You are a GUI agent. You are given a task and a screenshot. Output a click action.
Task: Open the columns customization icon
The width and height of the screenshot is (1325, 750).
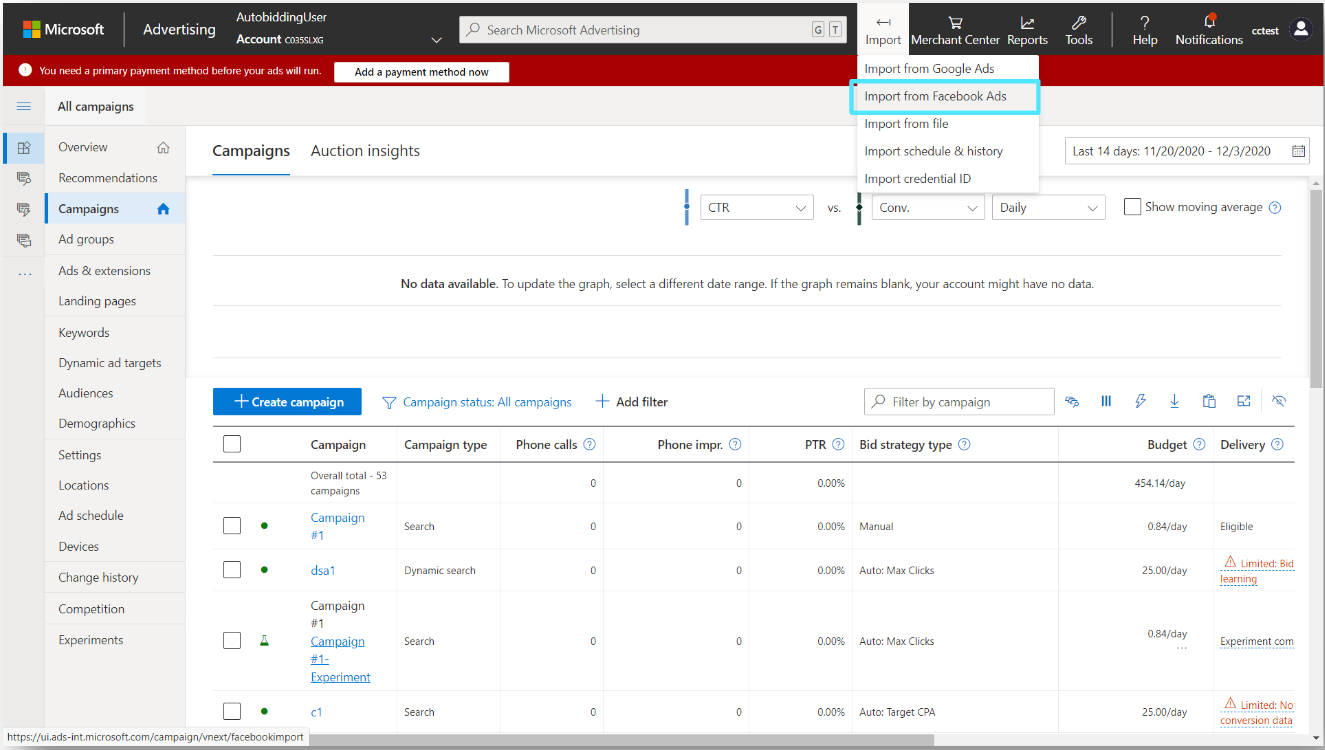(x=1106, y=401)
